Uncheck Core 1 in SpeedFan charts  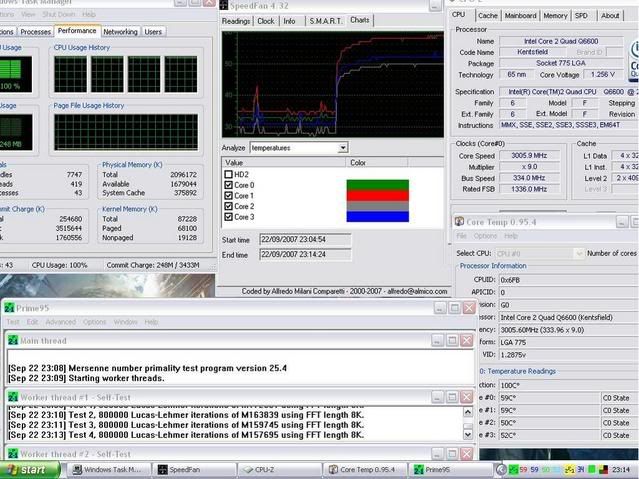(229, 196)
